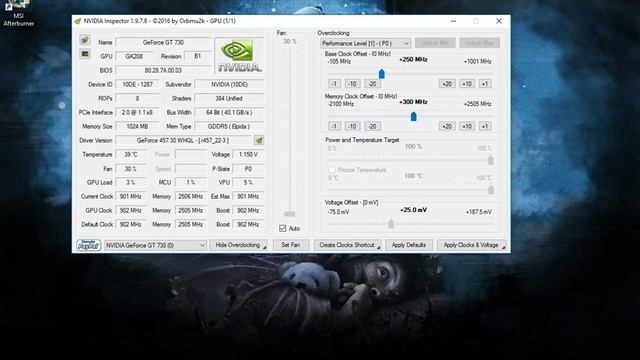Open driver profile settings icon next to Driver Version
The image size is (640, 360).
pyautogui.click(x=259, y=140)
